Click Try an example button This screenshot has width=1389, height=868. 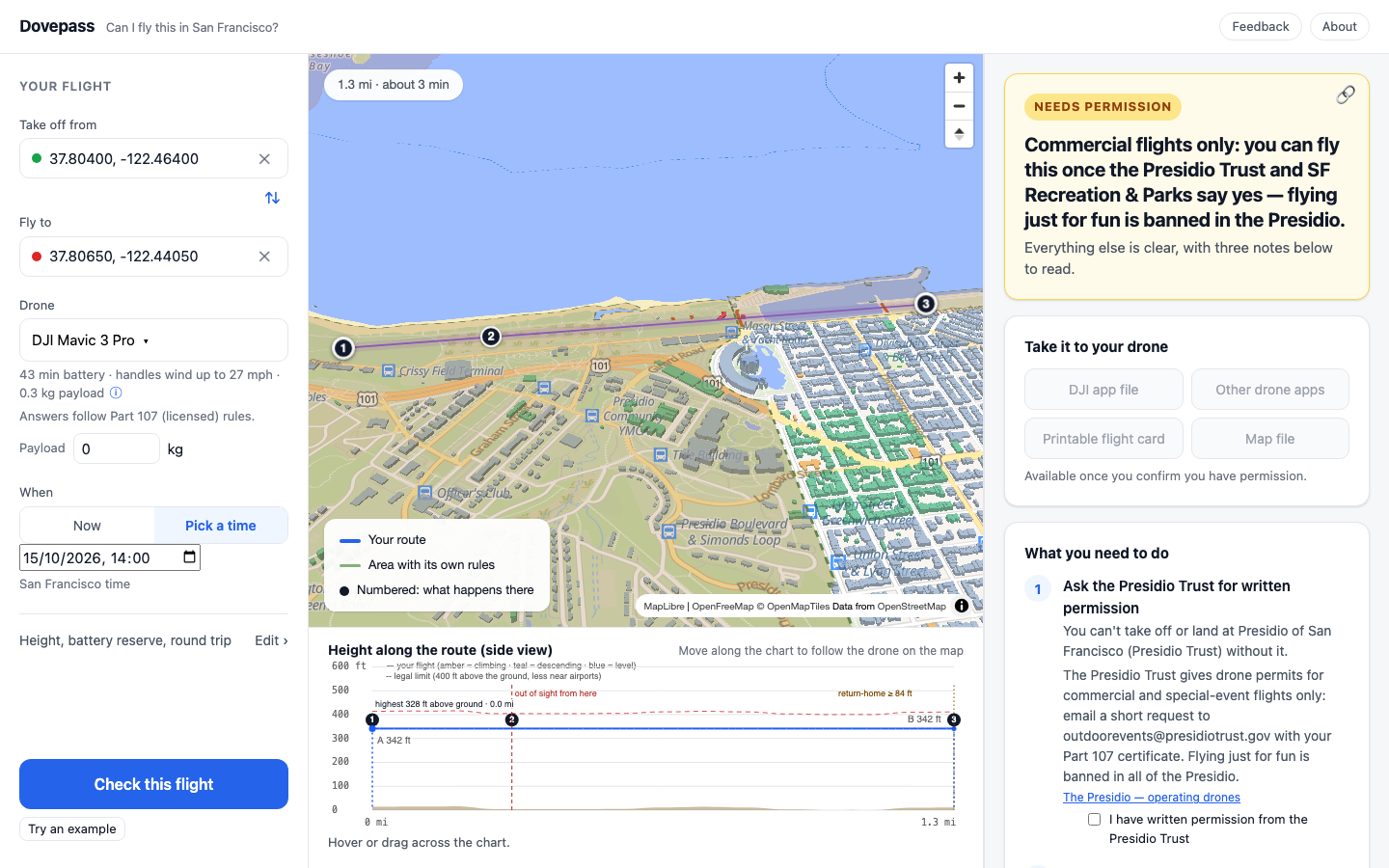pos(72,828)
